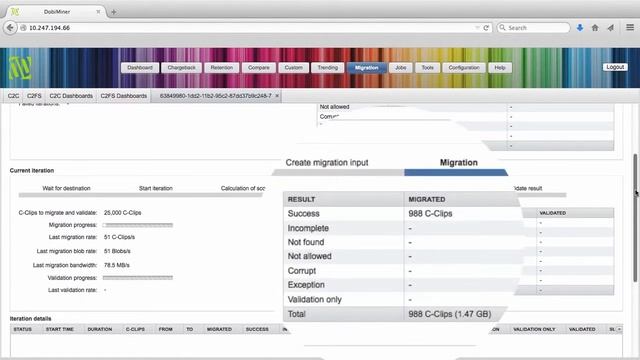Switch to the C2C Dashboards tab
Viewport: 640px width, 360px height.
pyautogui.click(x=71, y=96)
